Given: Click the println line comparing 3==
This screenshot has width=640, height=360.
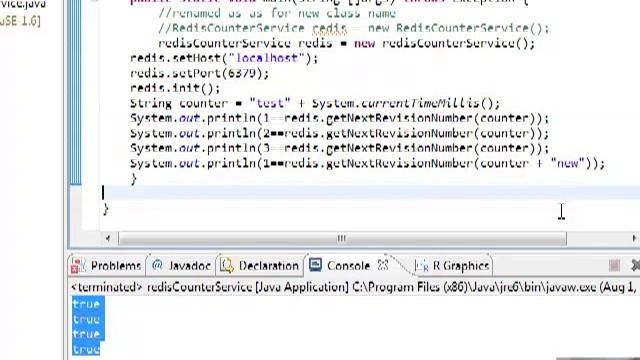Looking at the screenshot, I should (340, 148).
